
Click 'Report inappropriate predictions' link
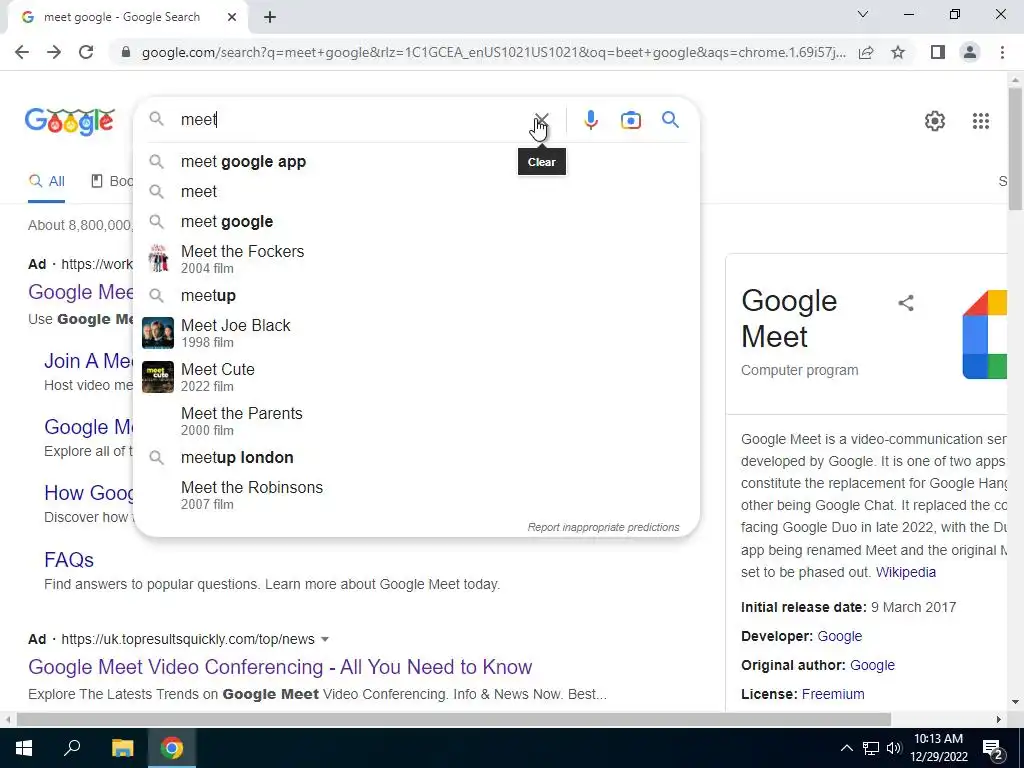click(603, 527)
